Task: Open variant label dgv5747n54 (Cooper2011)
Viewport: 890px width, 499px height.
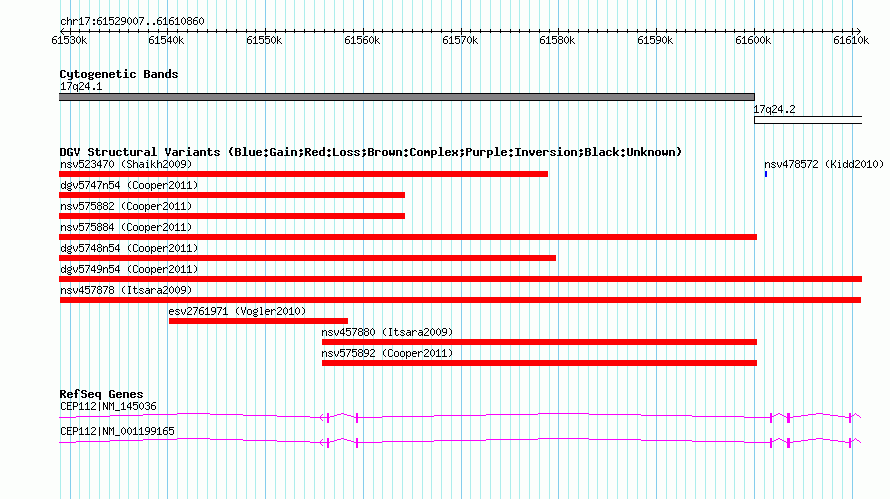Action: pos(129,185)
